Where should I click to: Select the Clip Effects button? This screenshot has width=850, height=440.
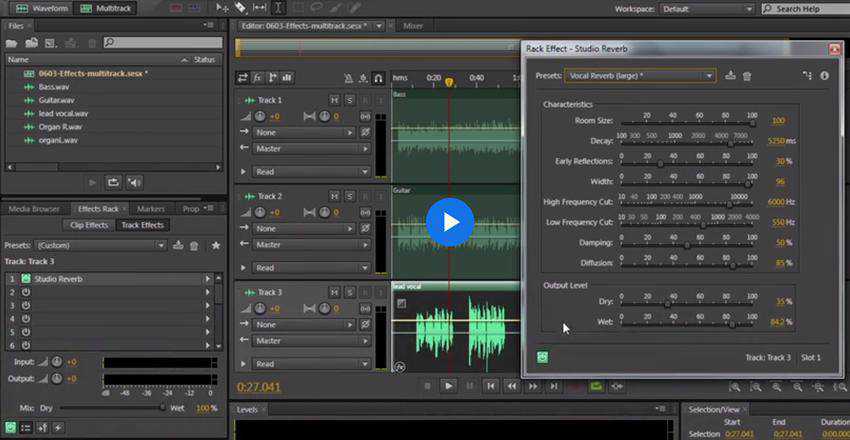[x=89, y=225]
